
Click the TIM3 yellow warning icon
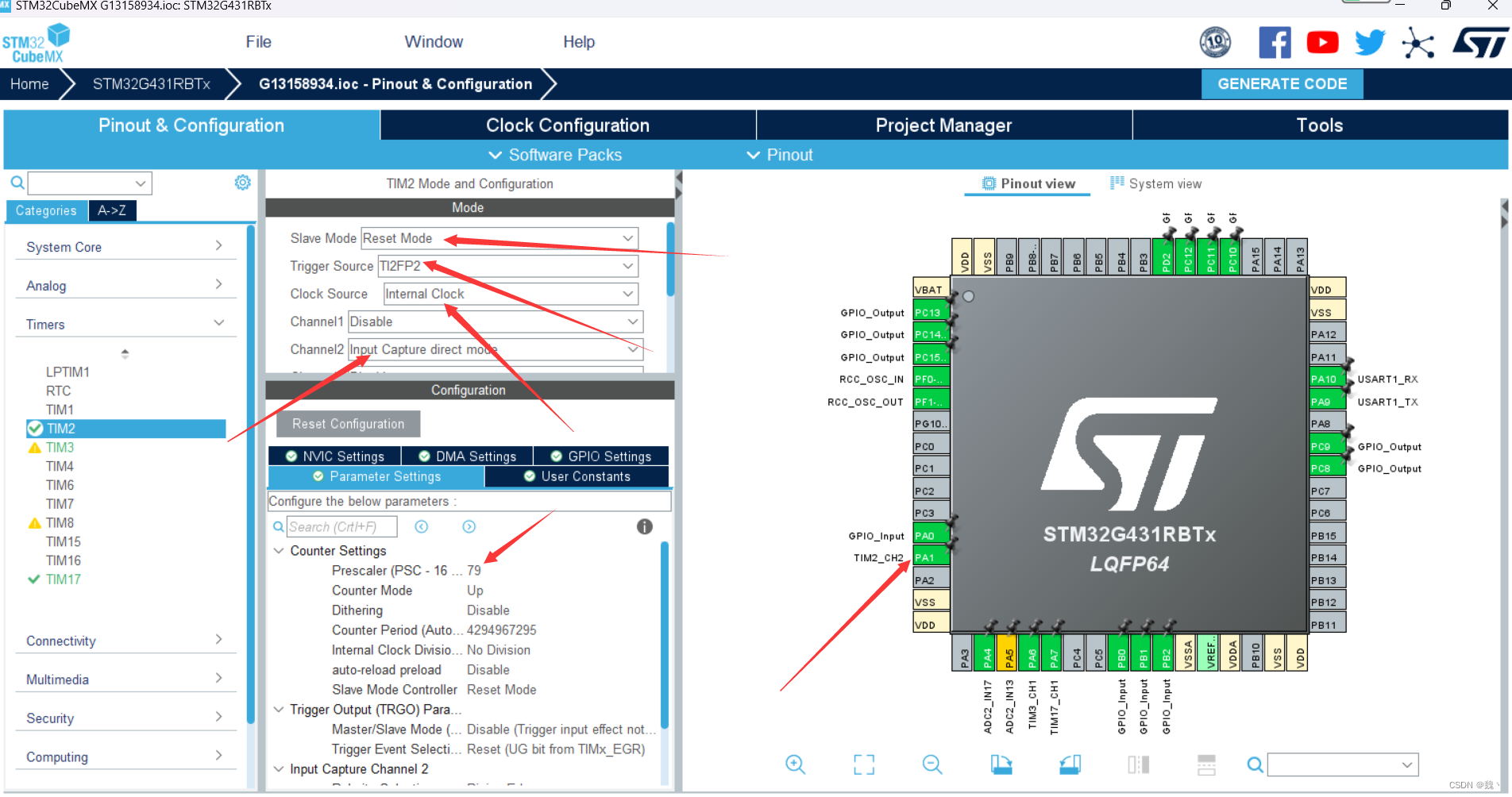[x=34, y=448]
